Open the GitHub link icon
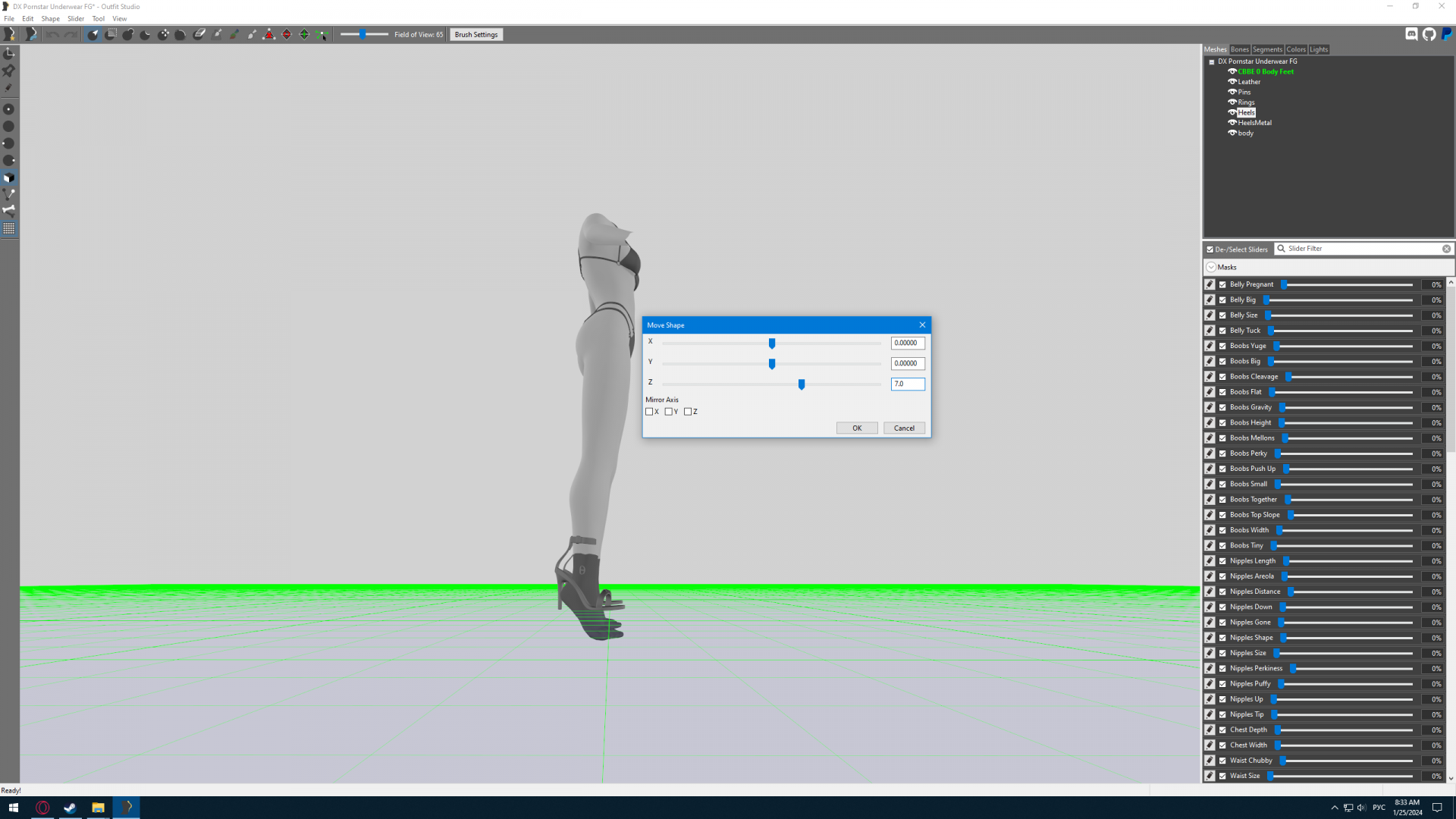1456x819 pixels. click(x=1429, y=34)
